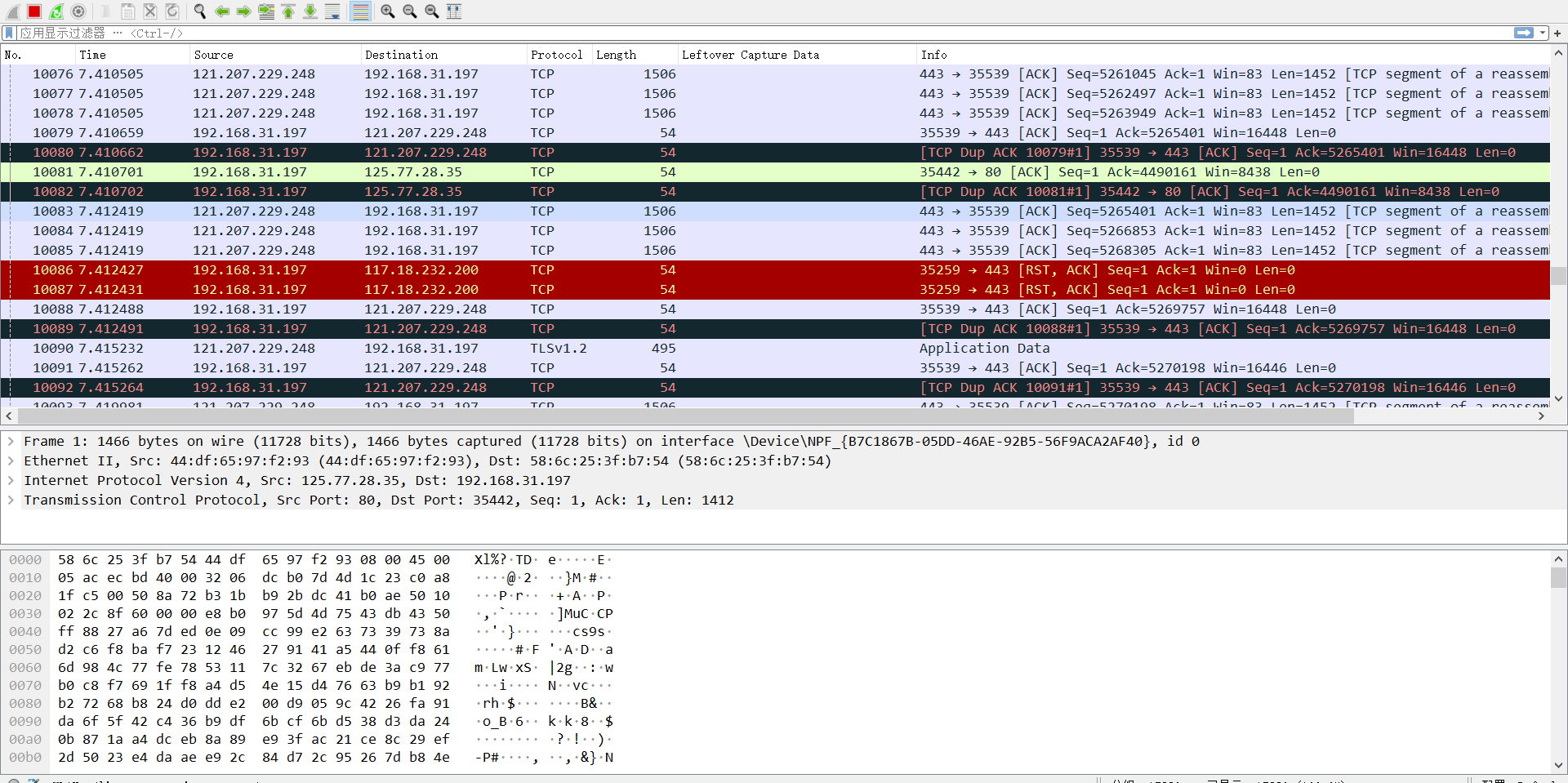Expand the Frame 1 details
This screenshot has width=1568, height=783.
tap(11, 441)
